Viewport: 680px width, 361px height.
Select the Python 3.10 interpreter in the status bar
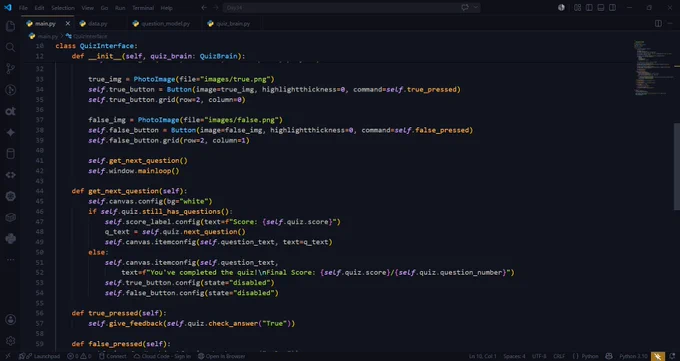[x=633, y=356]
